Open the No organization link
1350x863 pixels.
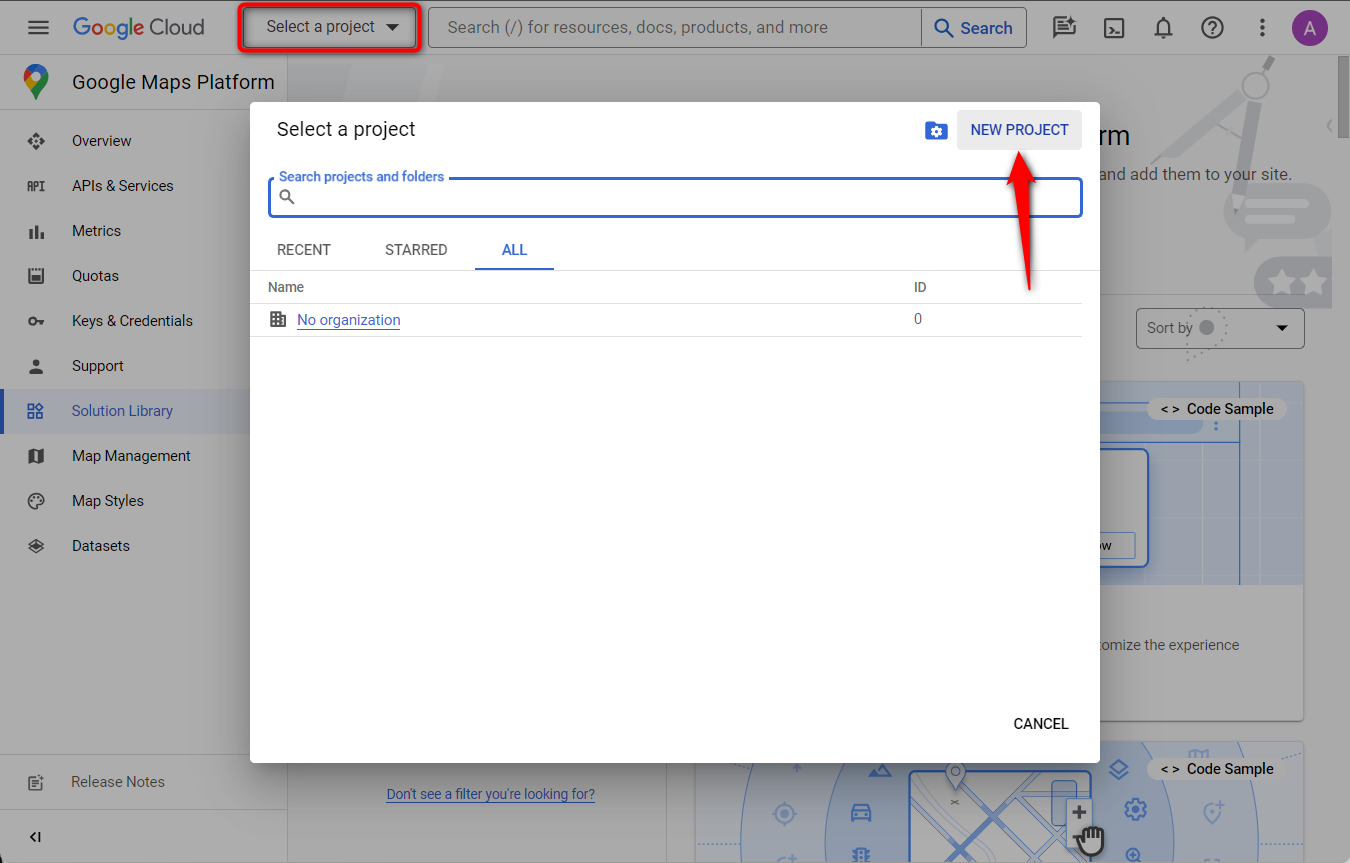coord(349,320)
